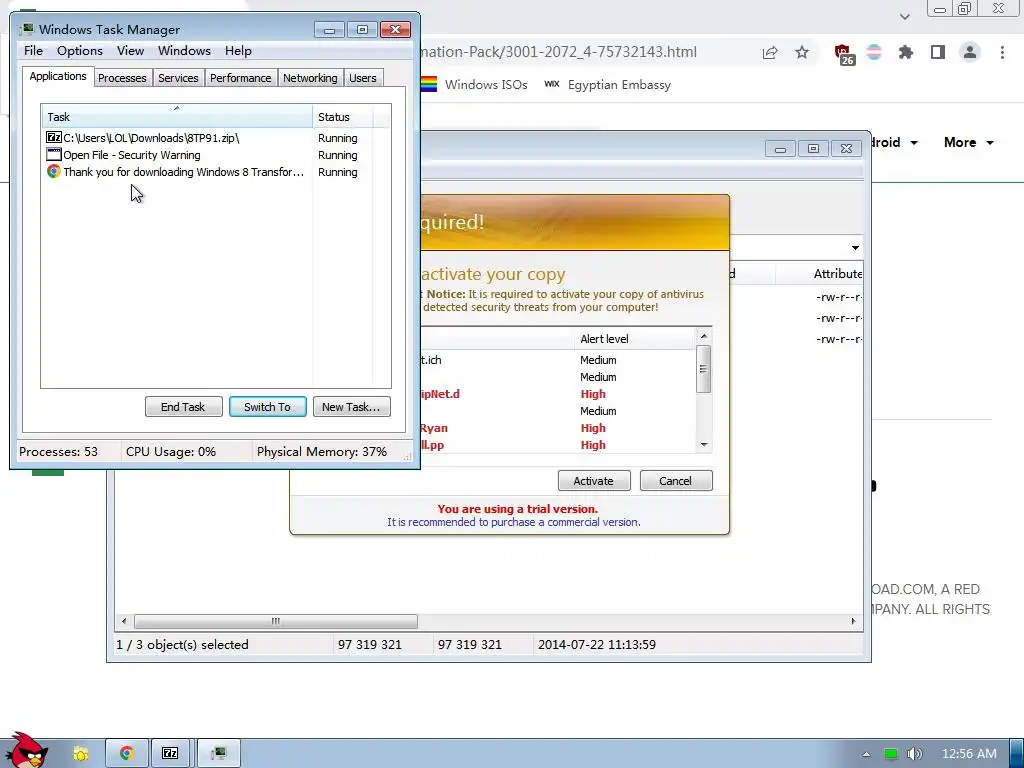The image size is (1024, 768).
Task: Toggle the Chrome side panel icon
Action: [938, 52]
